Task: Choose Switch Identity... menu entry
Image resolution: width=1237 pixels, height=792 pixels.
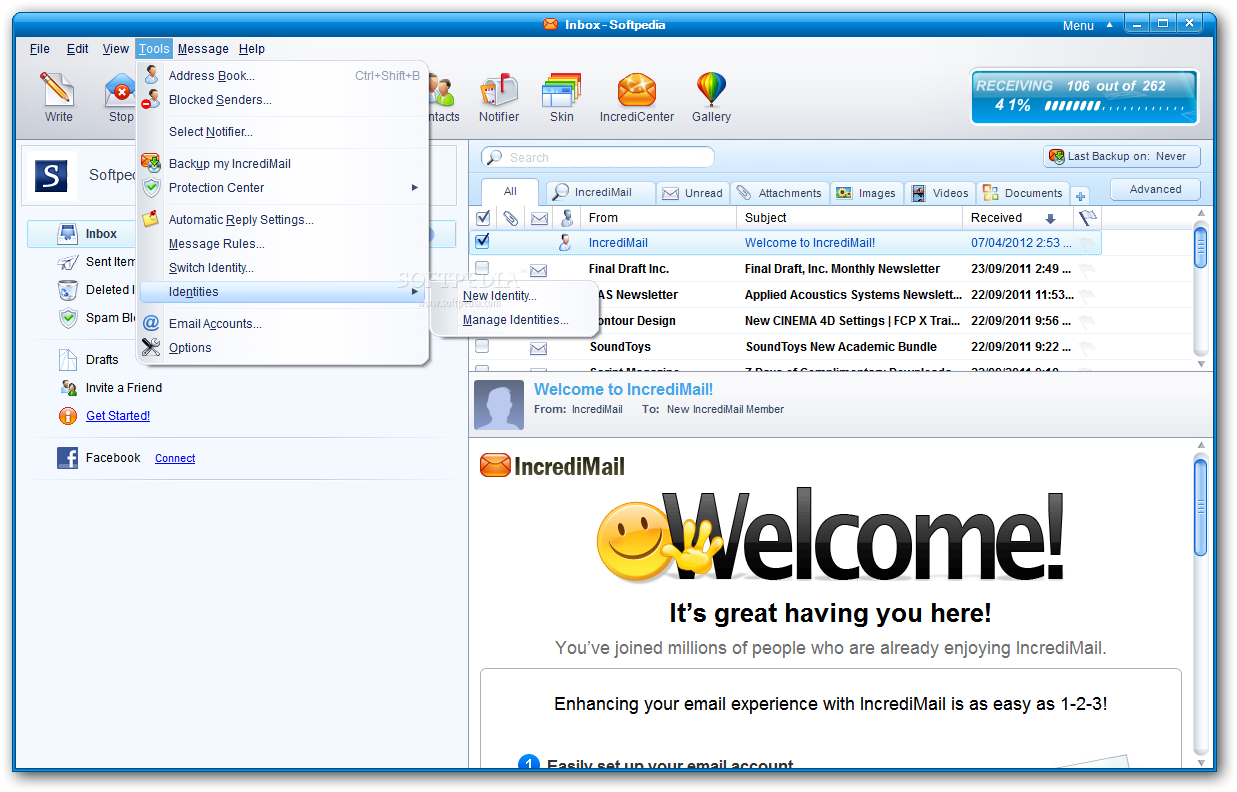Action: coord(211,267)
